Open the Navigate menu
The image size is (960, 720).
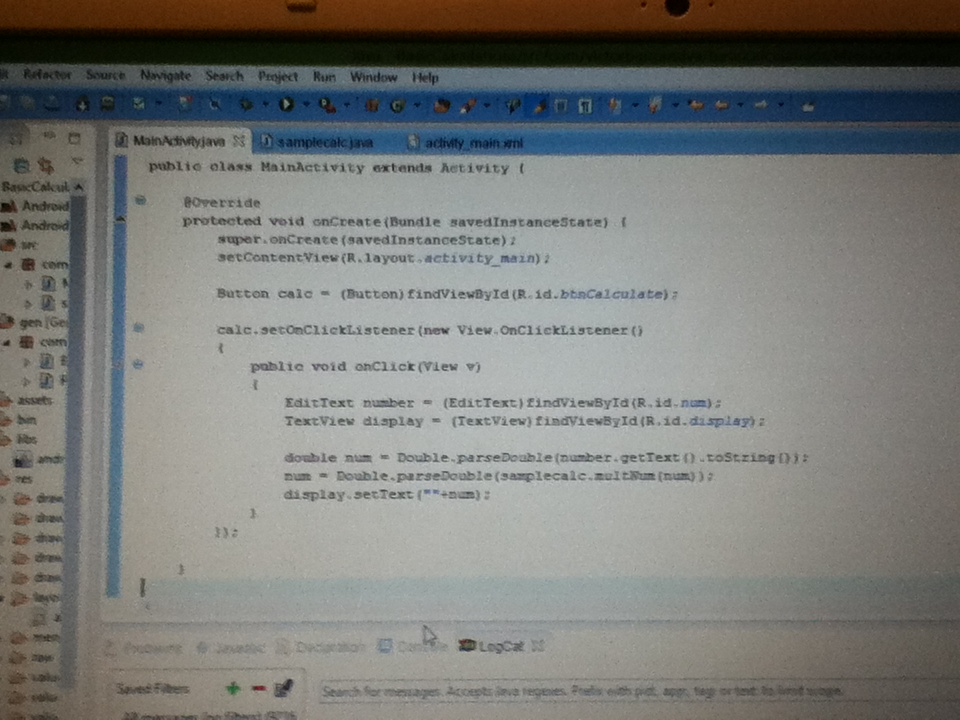click(x=165, y=75)
